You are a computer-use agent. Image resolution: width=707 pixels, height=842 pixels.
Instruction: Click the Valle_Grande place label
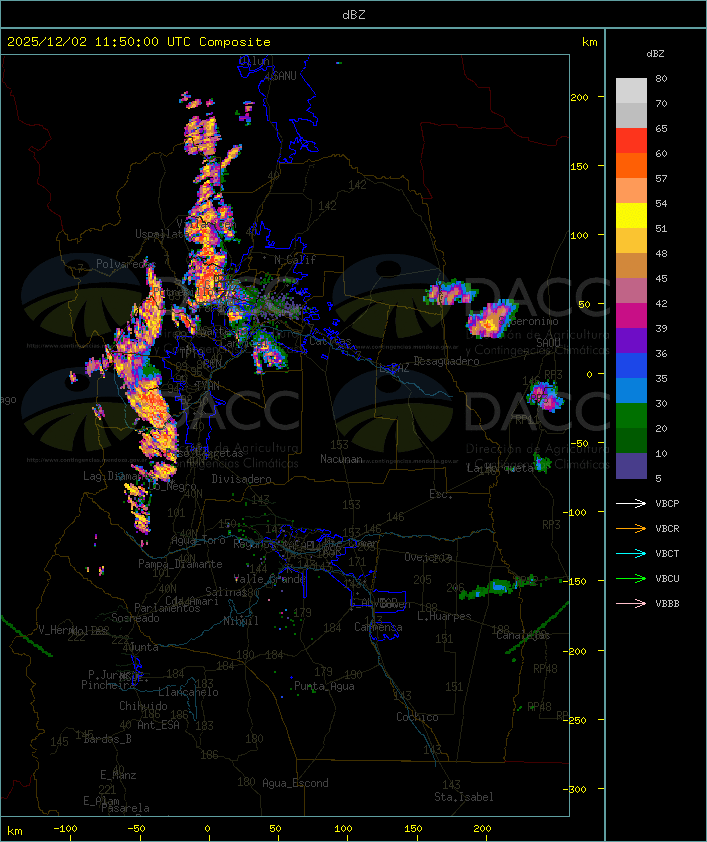pyautogui.click(x=271, y=579)
